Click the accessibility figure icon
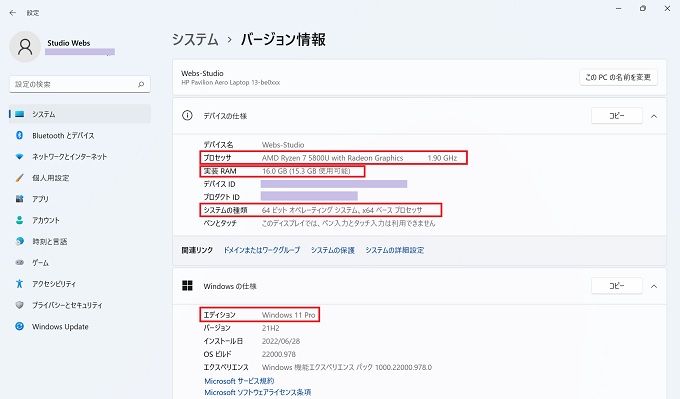The height and width of the screenshot is (399, 680). coord(20,284)
